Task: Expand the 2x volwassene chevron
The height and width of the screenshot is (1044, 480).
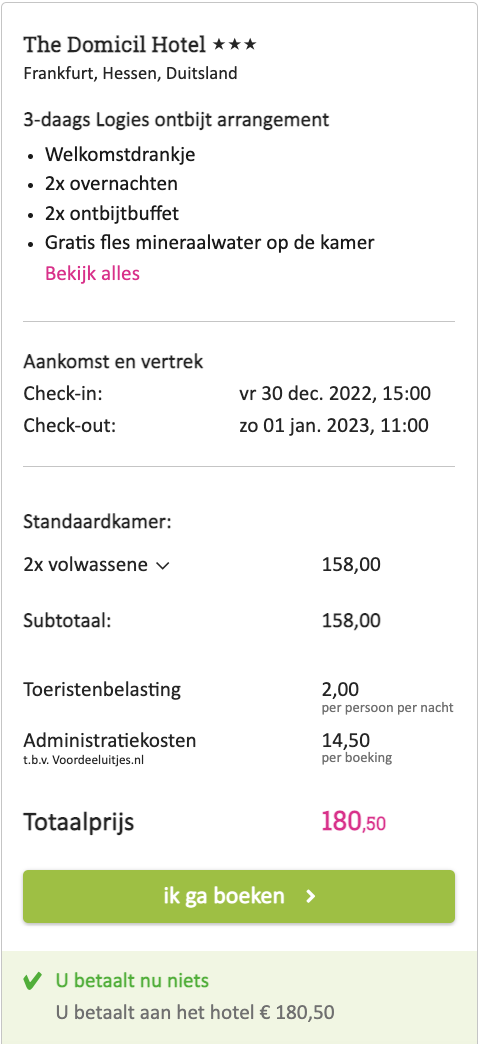Action: (x=162, y=567)
